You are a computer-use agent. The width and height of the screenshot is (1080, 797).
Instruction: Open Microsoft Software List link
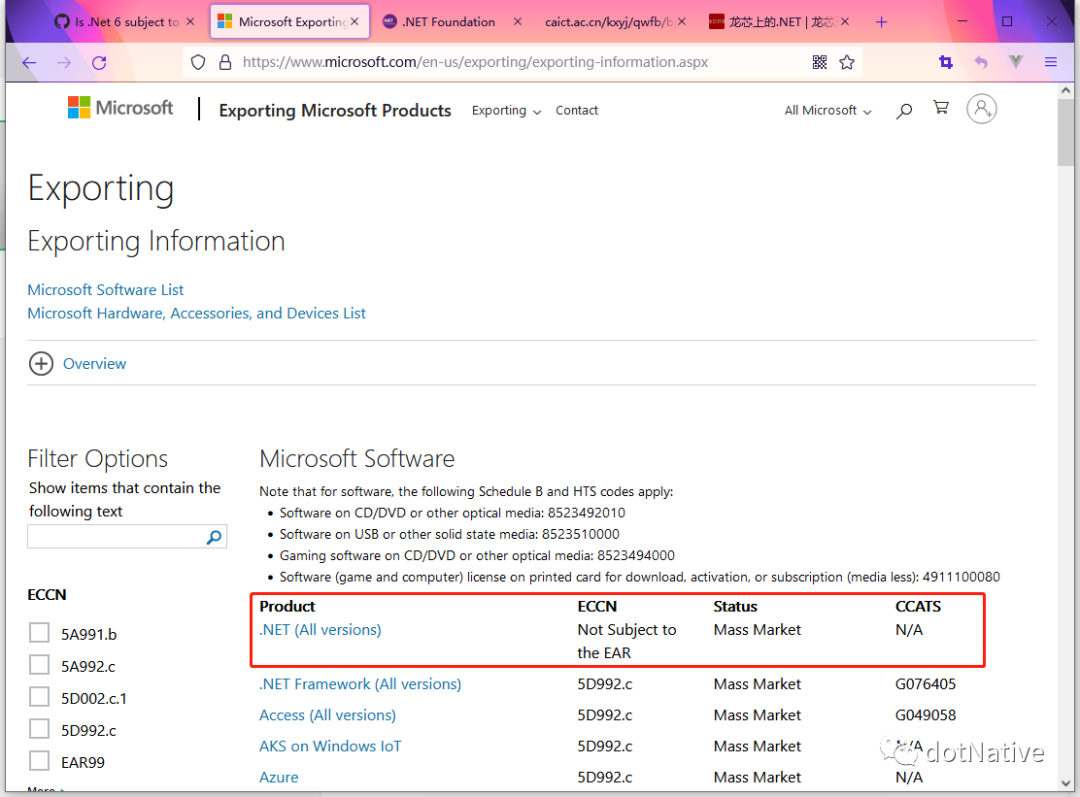pyautogui.click(x=105, y=290)
